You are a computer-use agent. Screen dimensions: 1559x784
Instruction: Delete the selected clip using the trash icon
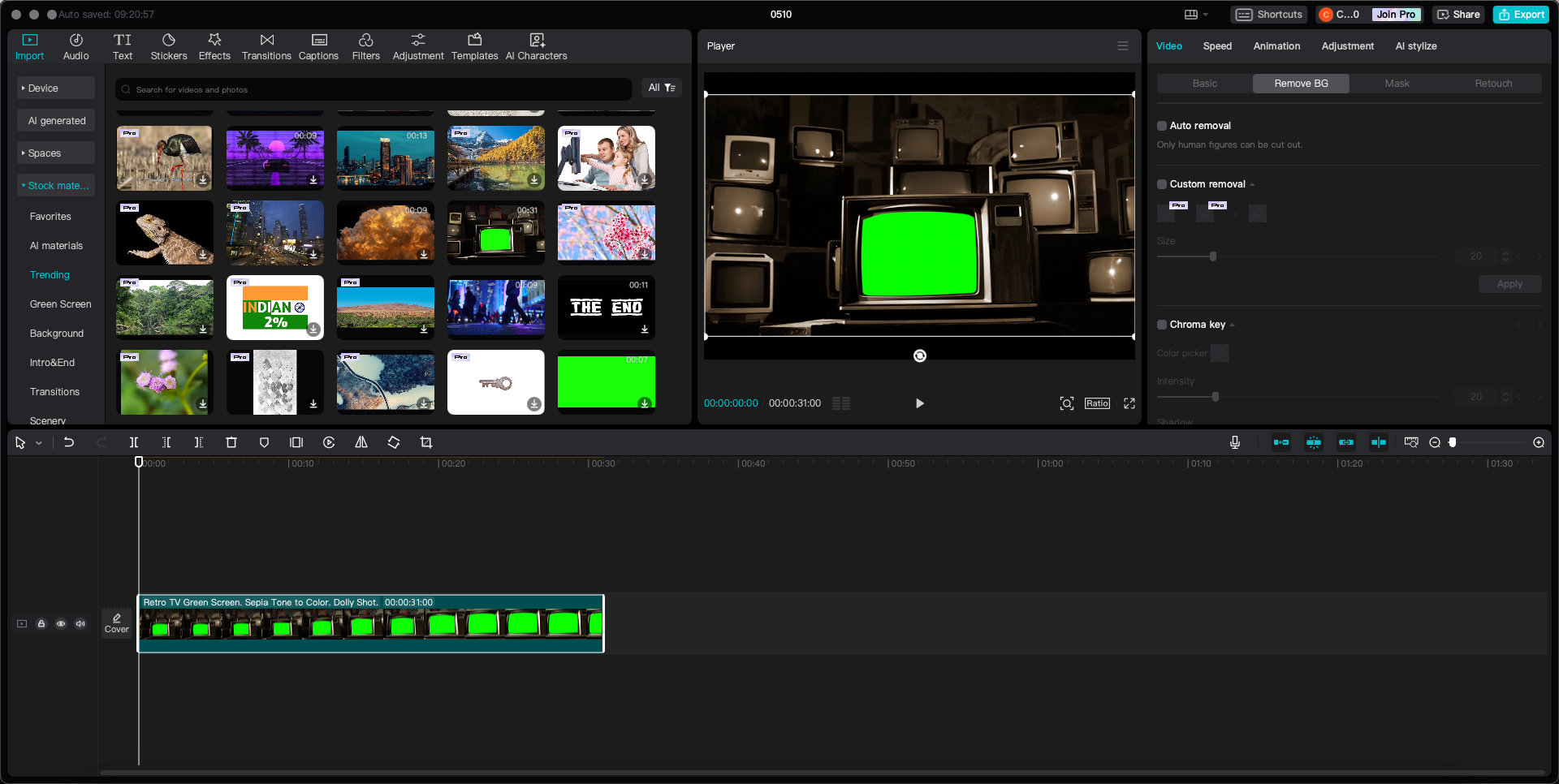click(231, 442)
